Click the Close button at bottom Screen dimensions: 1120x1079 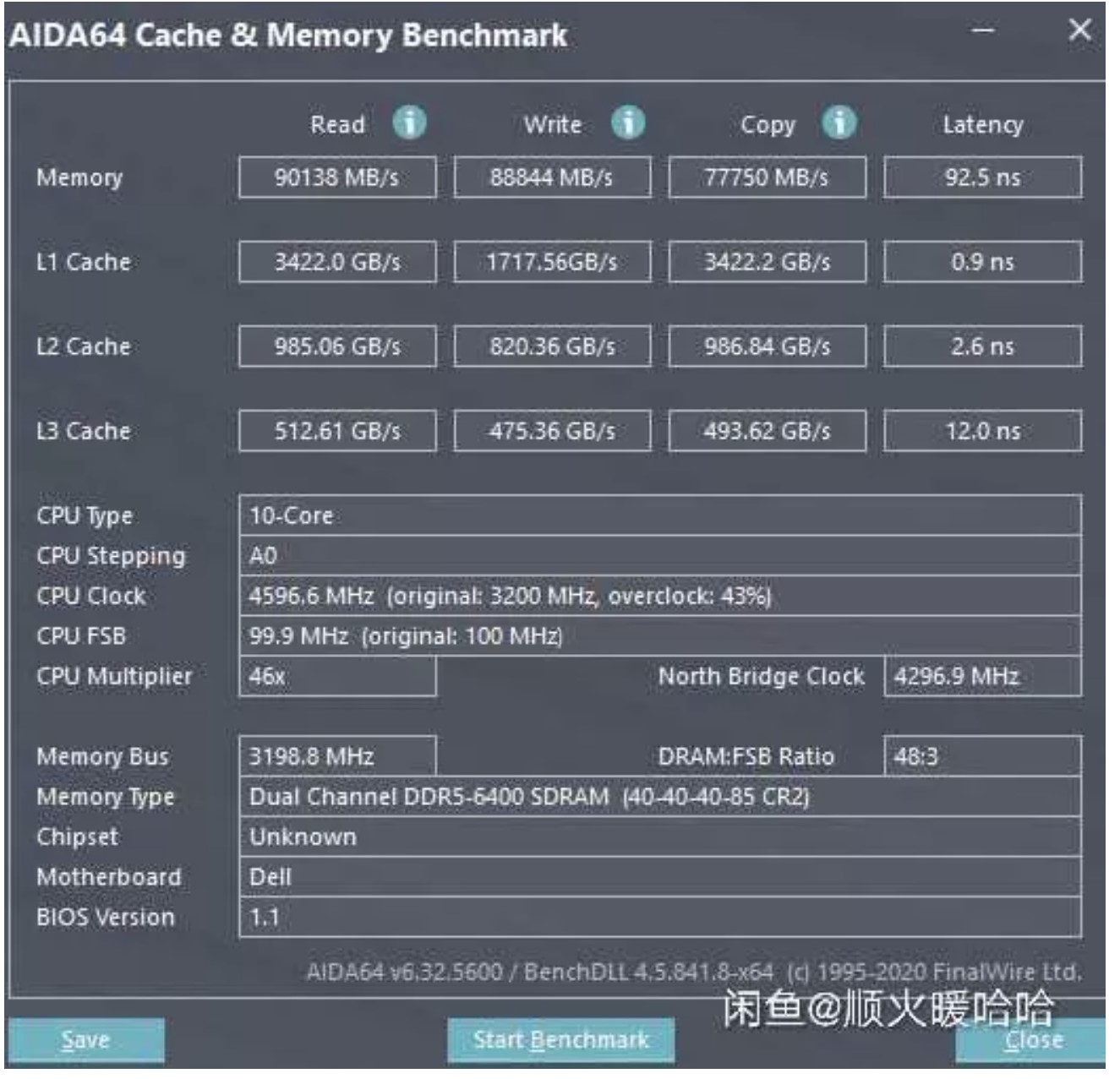click(1032, 1041)
